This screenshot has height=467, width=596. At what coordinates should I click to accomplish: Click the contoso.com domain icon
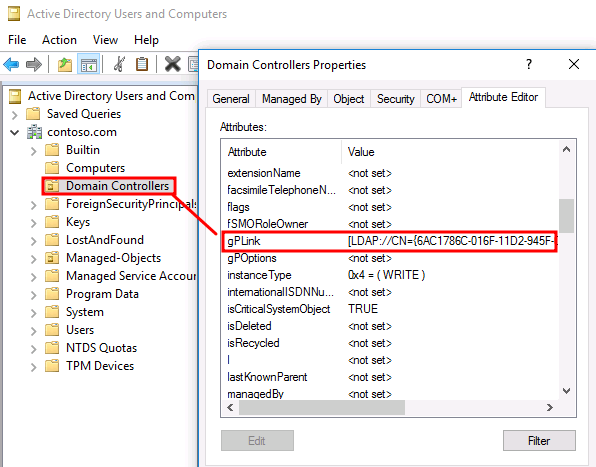(x=34, y=132)
